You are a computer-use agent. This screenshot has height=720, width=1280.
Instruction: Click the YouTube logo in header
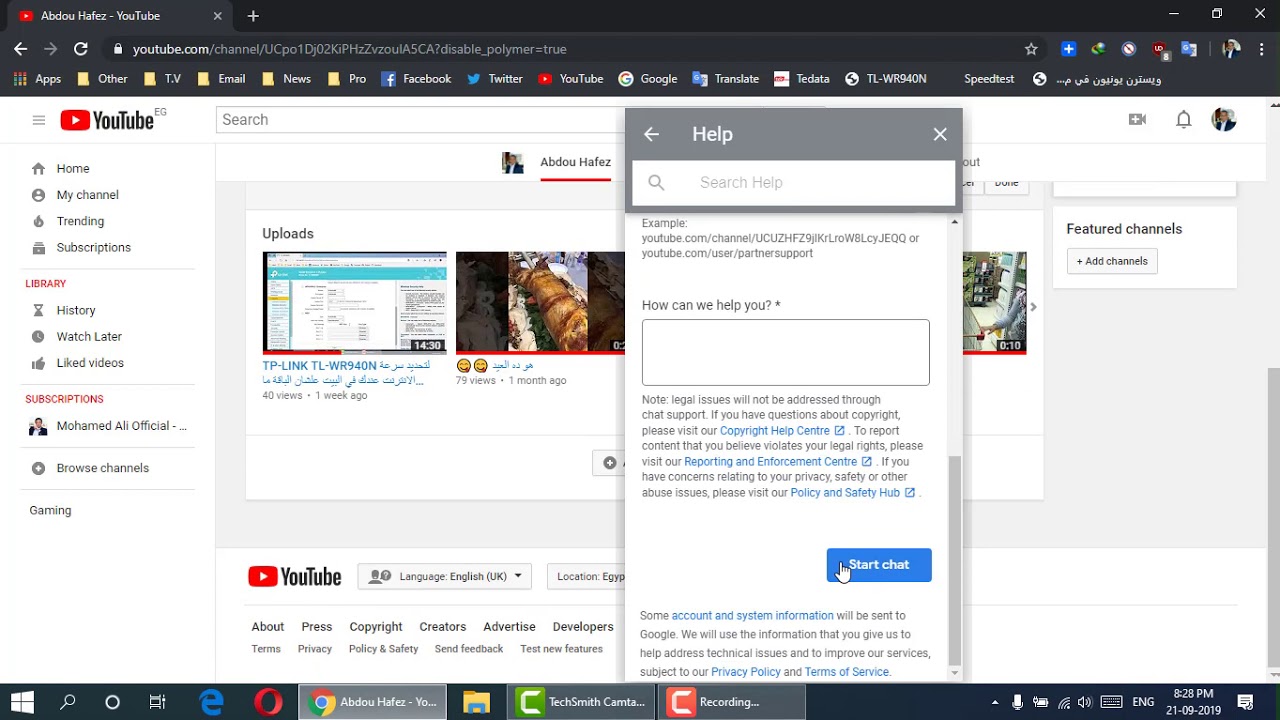point(107,120)
